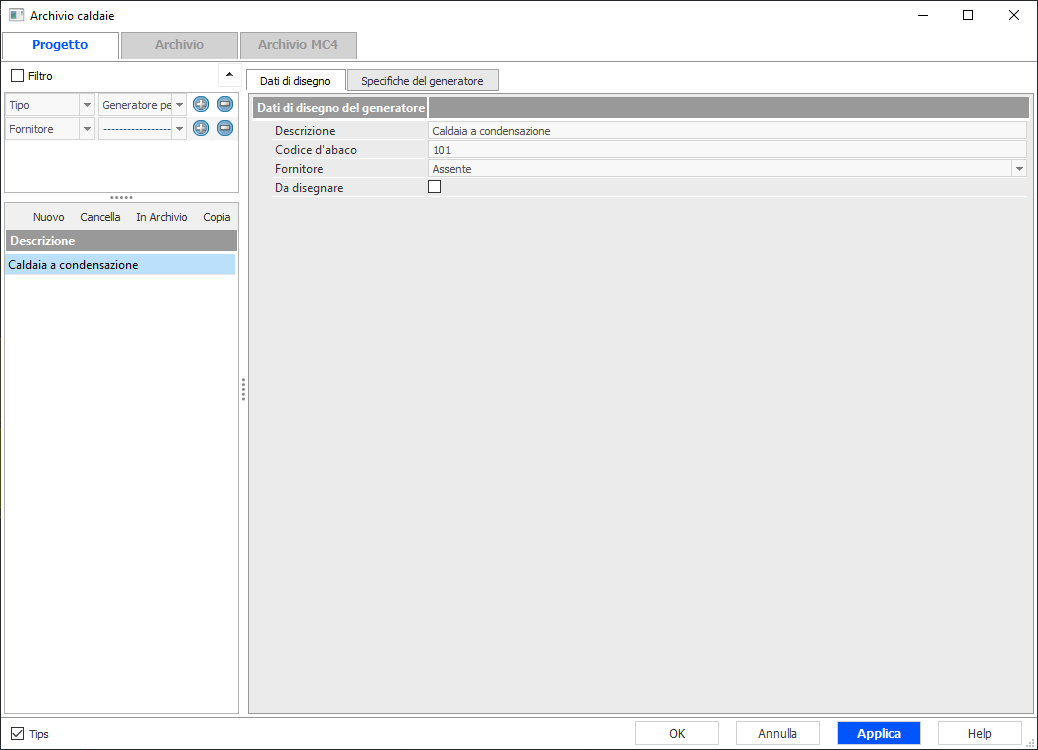The image size is (1038, 750).
Task: Click the minus icon in the Tipo filter row
Action: click(x=225, y=104)
